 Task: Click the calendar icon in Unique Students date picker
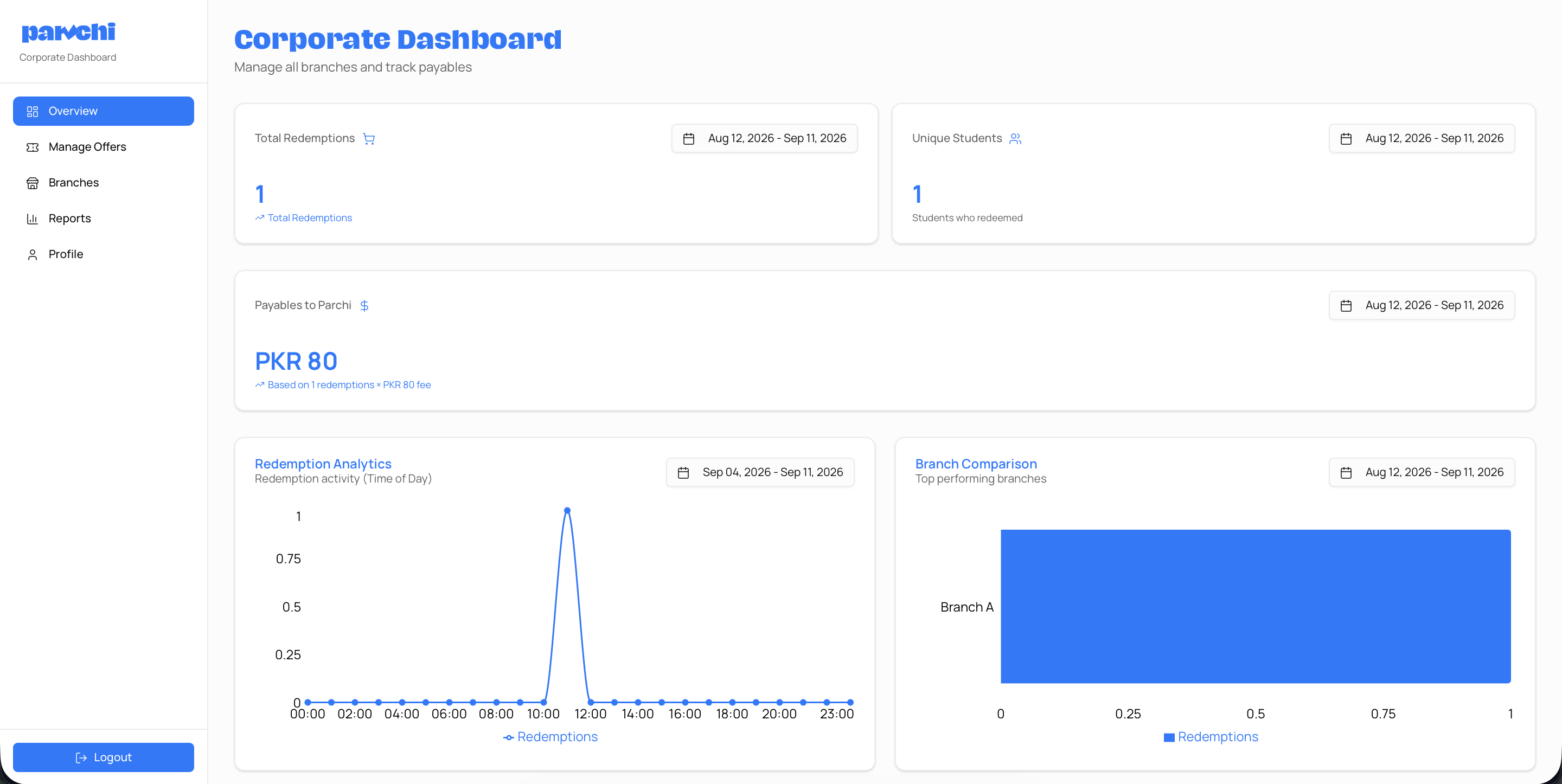pos(1346,139)
